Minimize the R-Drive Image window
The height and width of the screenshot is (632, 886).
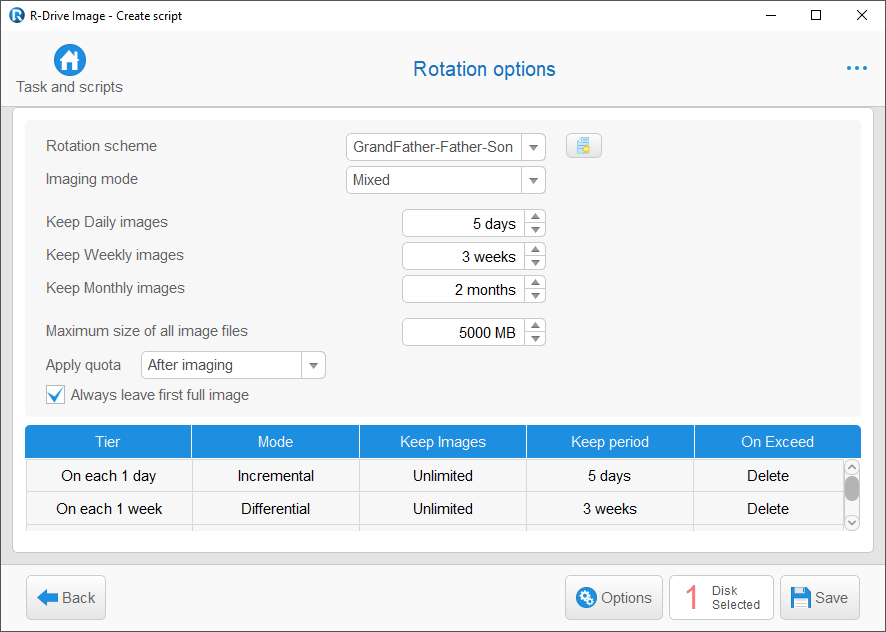(x=771, y=15)
